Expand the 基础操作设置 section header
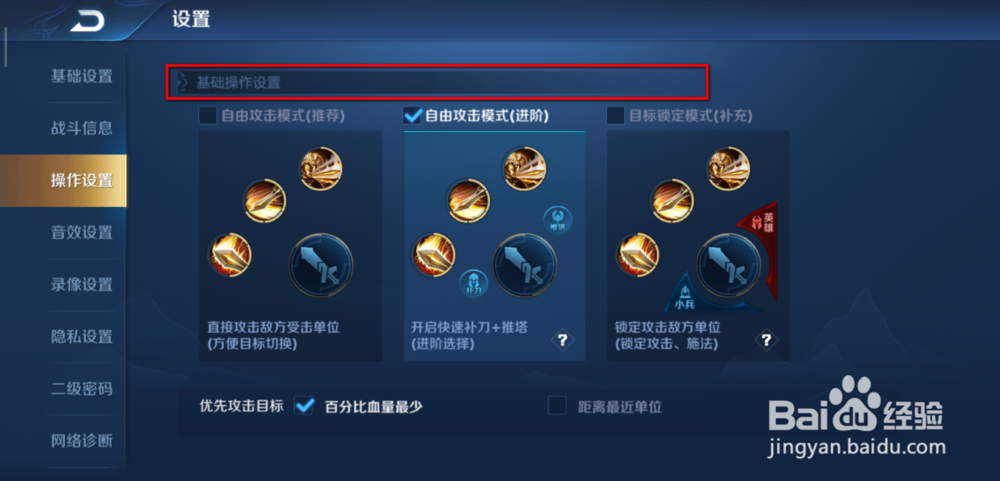The width and height of the screenshot is (1000, 481). 438,82
